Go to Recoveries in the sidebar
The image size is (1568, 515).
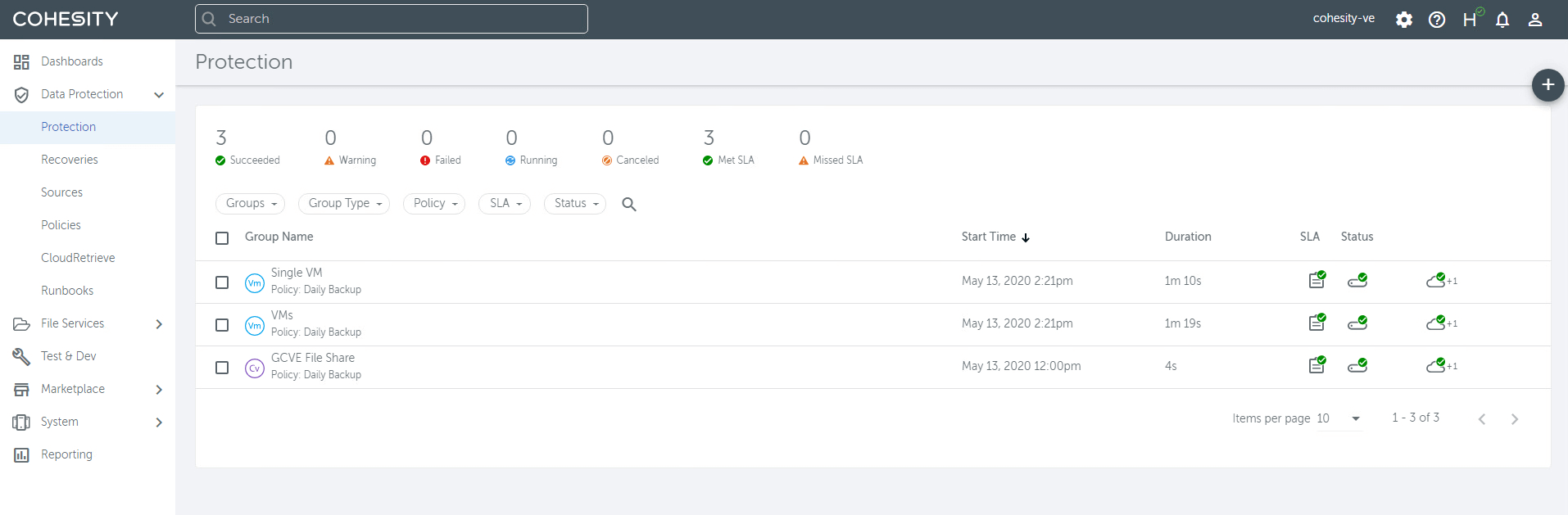[70, 160]
